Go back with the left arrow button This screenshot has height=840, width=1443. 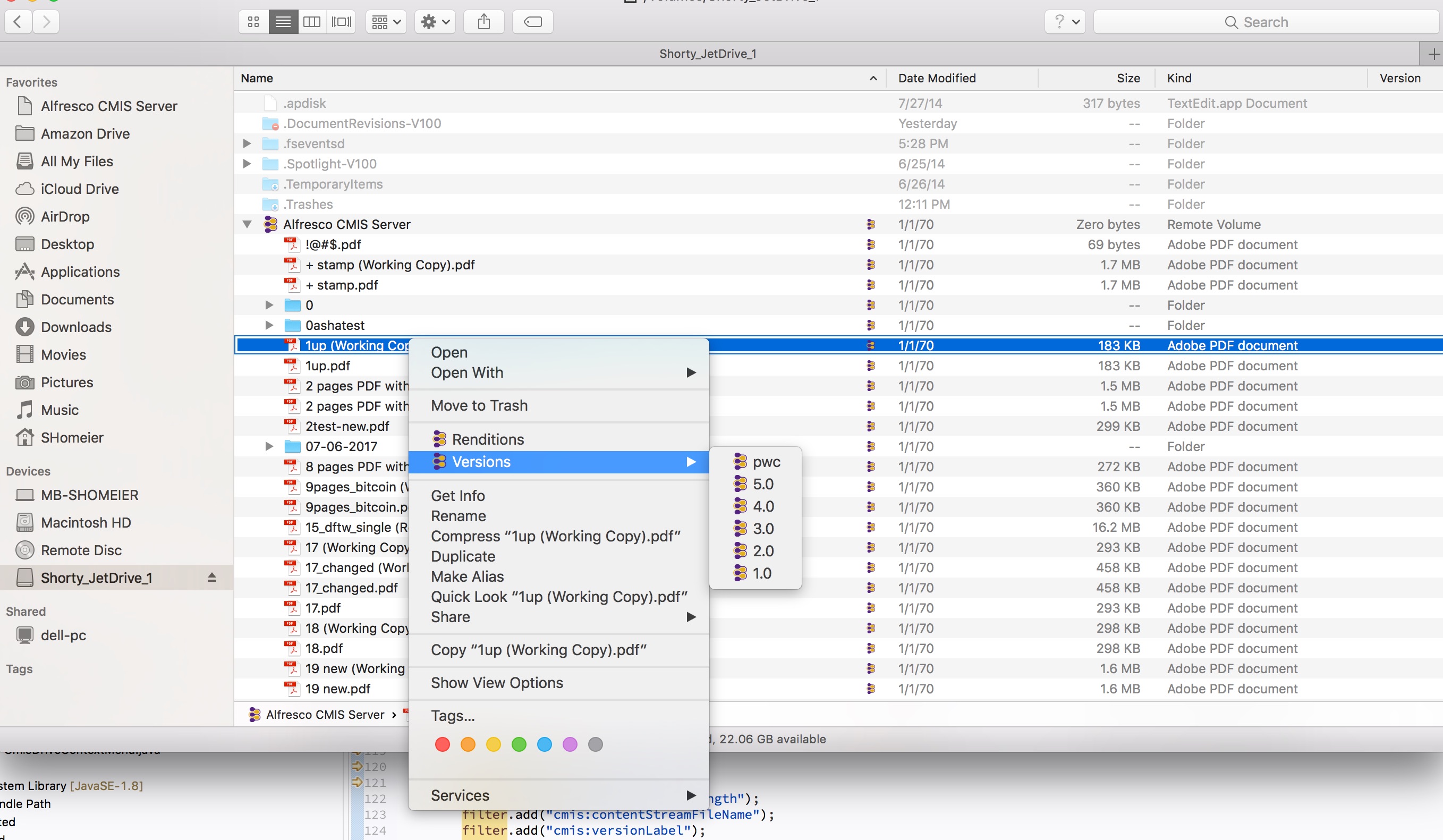click(18, 22)
